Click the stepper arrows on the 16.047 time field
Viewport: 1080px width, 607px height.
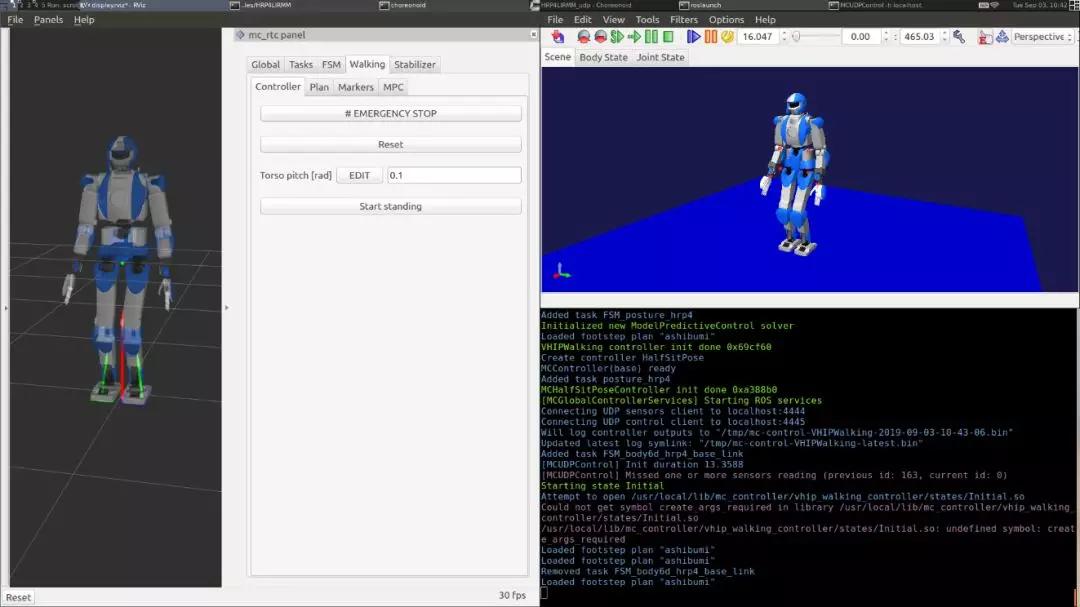[782, 37]
